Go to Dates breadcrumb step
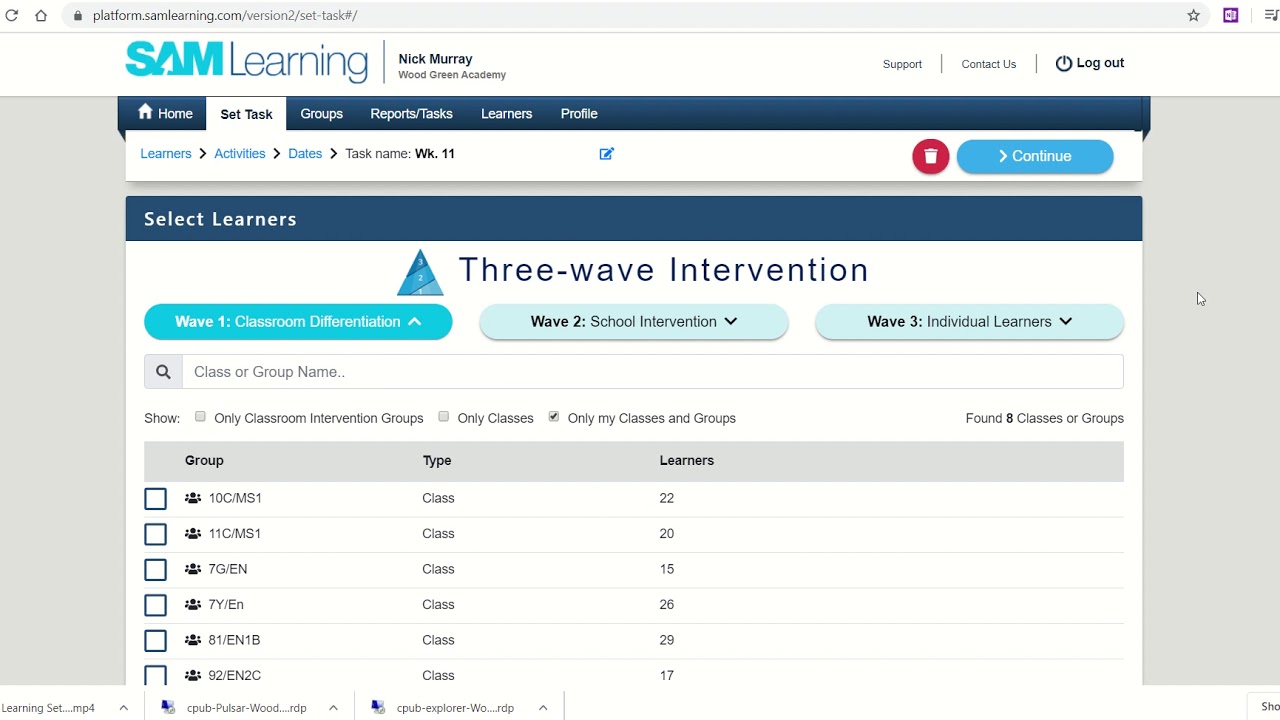 (x=305, y=154)
